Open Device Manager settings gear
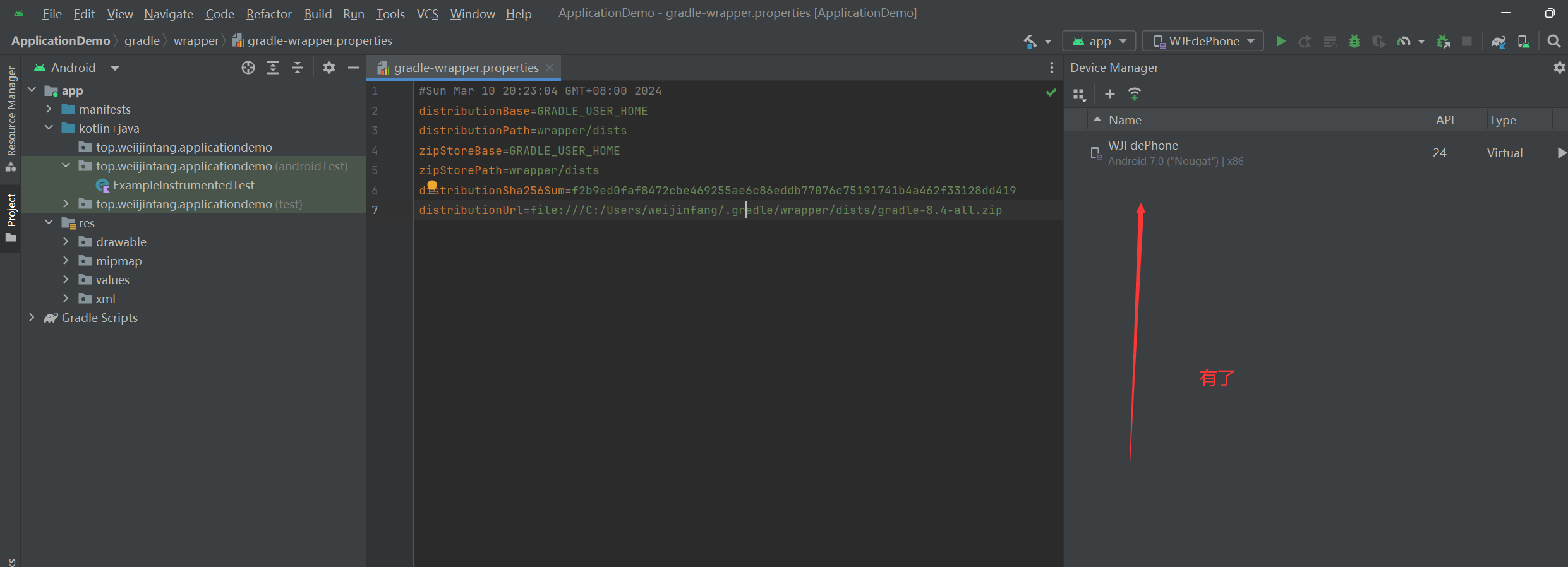1568x567 pixels. pos(1559,68)
